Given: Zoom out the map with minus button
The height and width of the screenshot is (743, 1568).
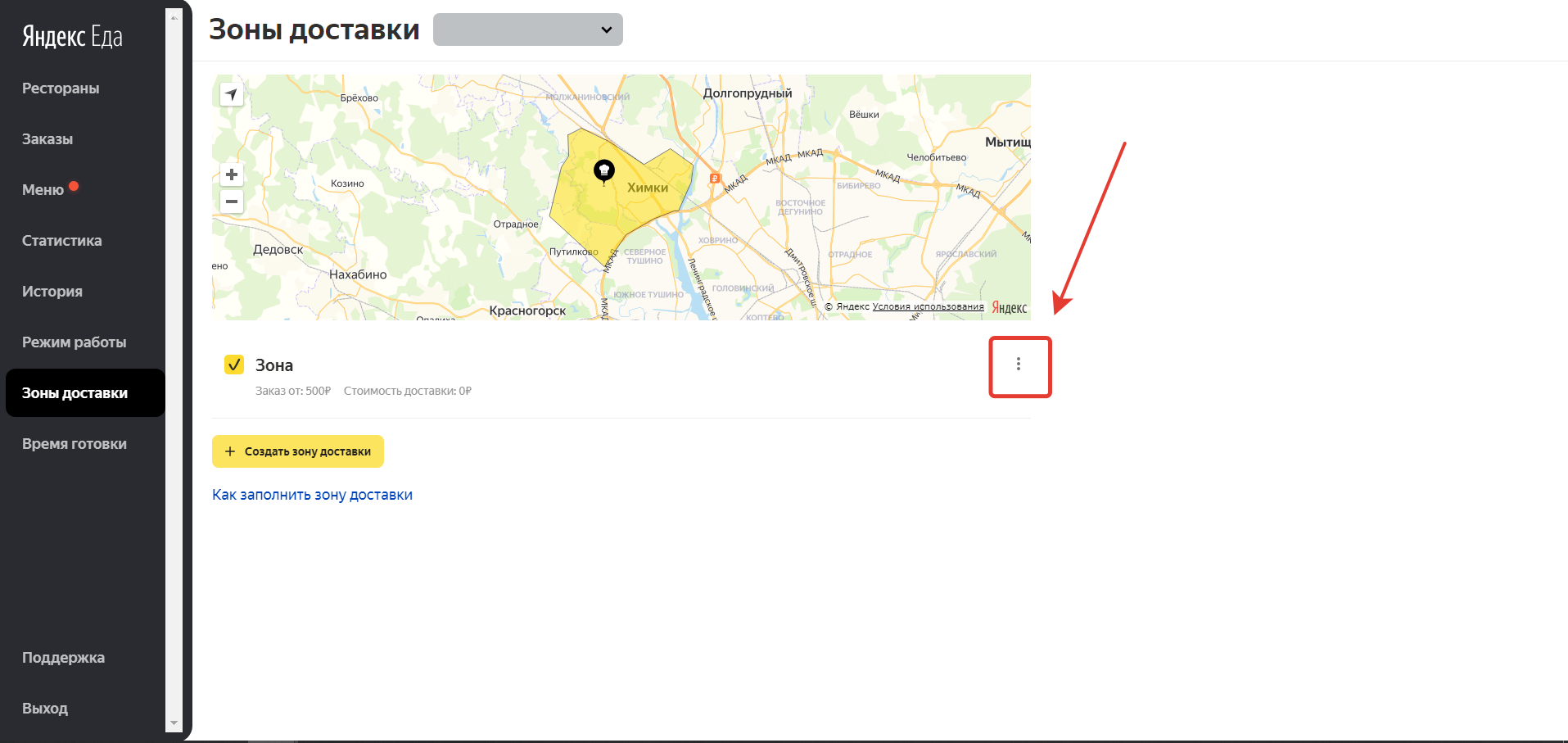Looking at the screenshot, I should coord(232,202).
